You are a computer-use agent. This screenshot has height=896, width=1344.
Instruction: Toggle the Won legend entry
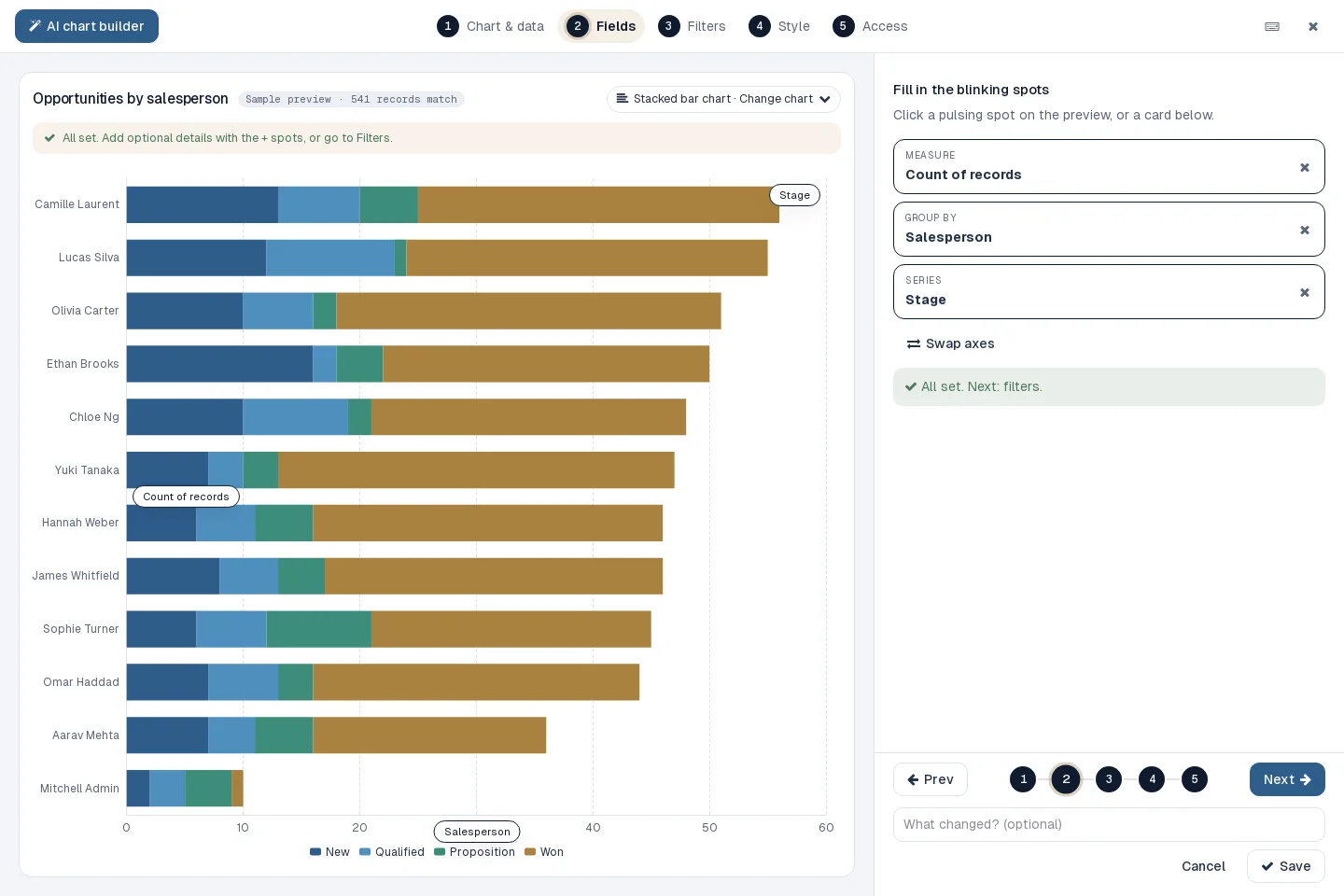544,852
